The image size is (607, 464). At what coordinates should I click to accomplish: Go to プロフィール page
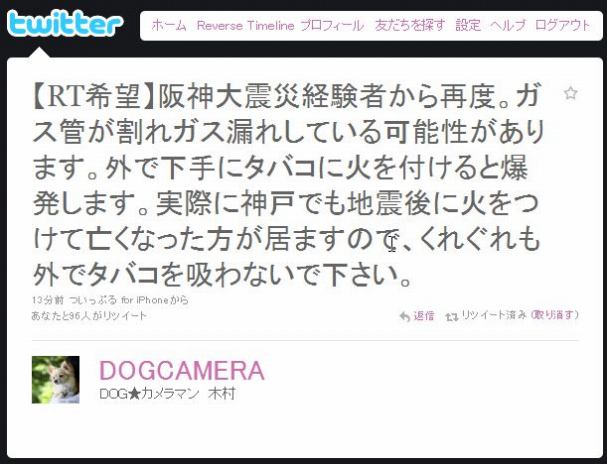[x=332, y=26]
